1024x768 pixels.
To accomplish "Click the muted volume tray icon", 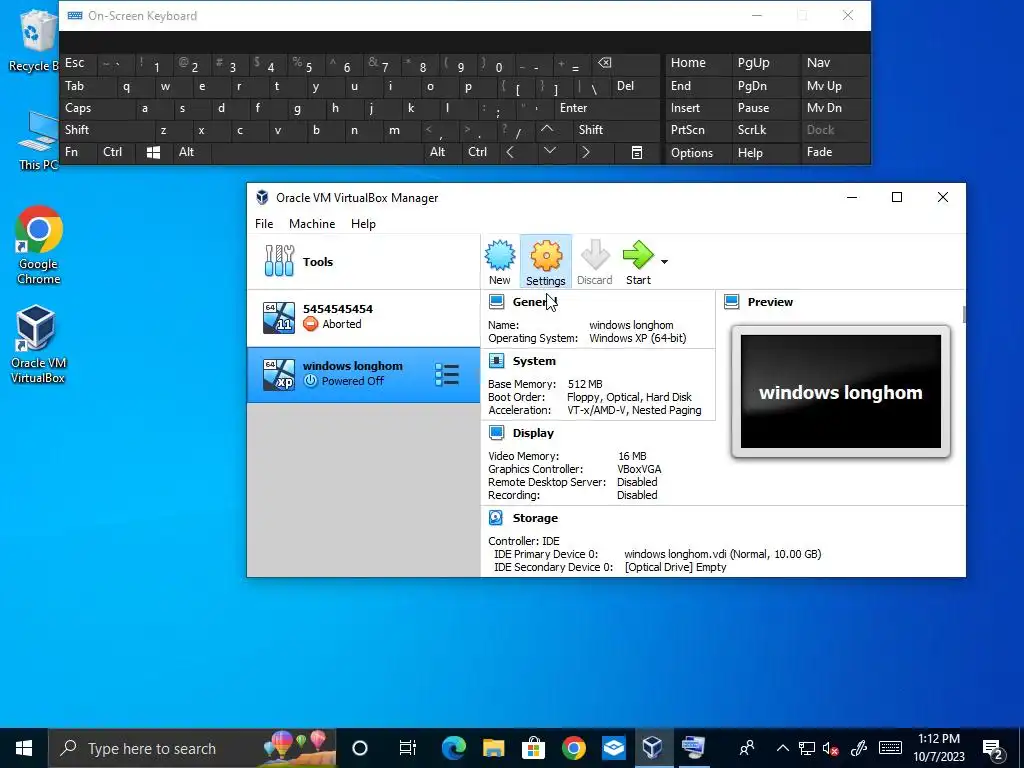I will tap(831, 748).
